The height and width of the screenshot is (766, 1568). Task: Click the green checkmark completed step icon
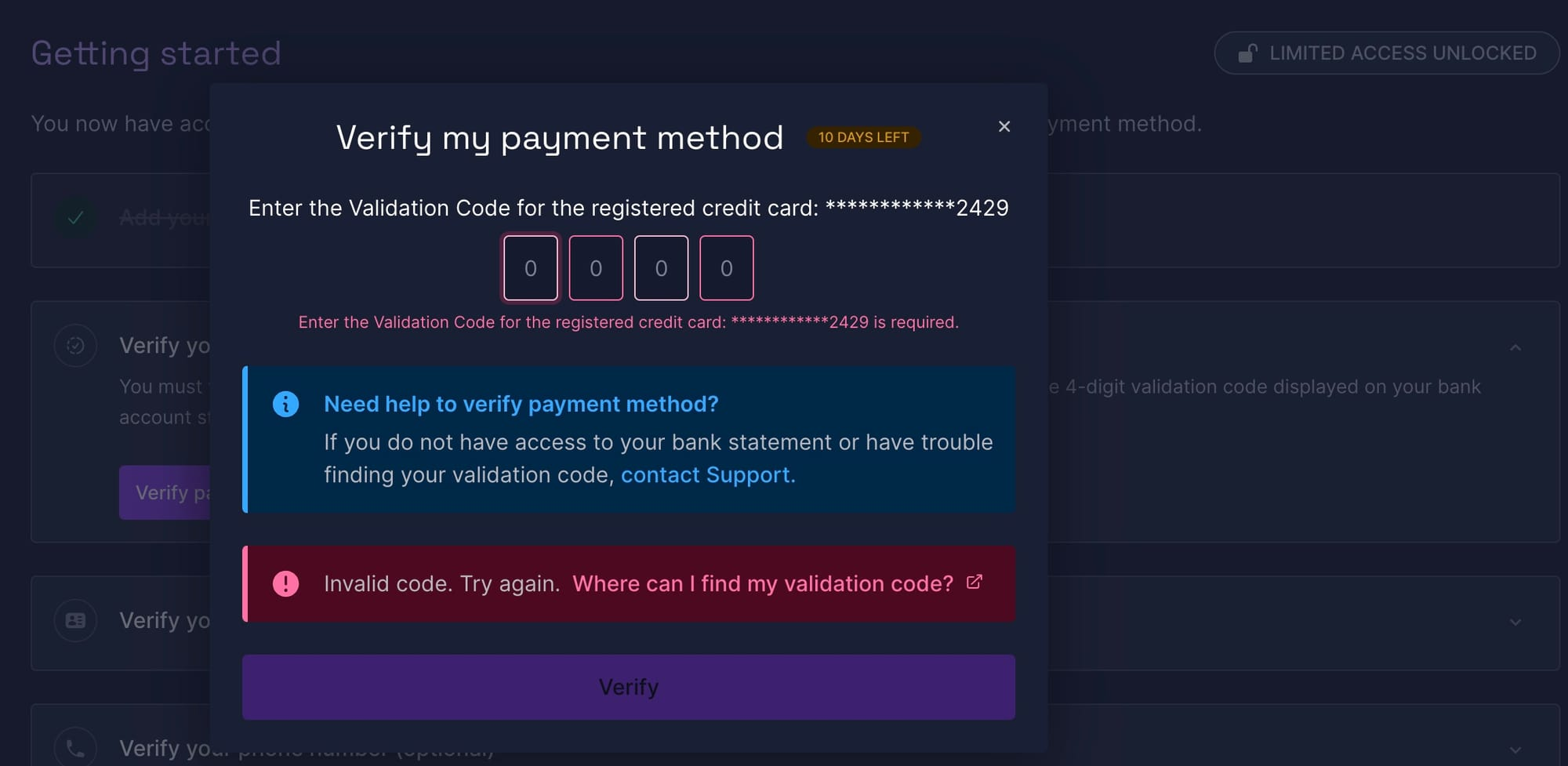pos(75,217)
